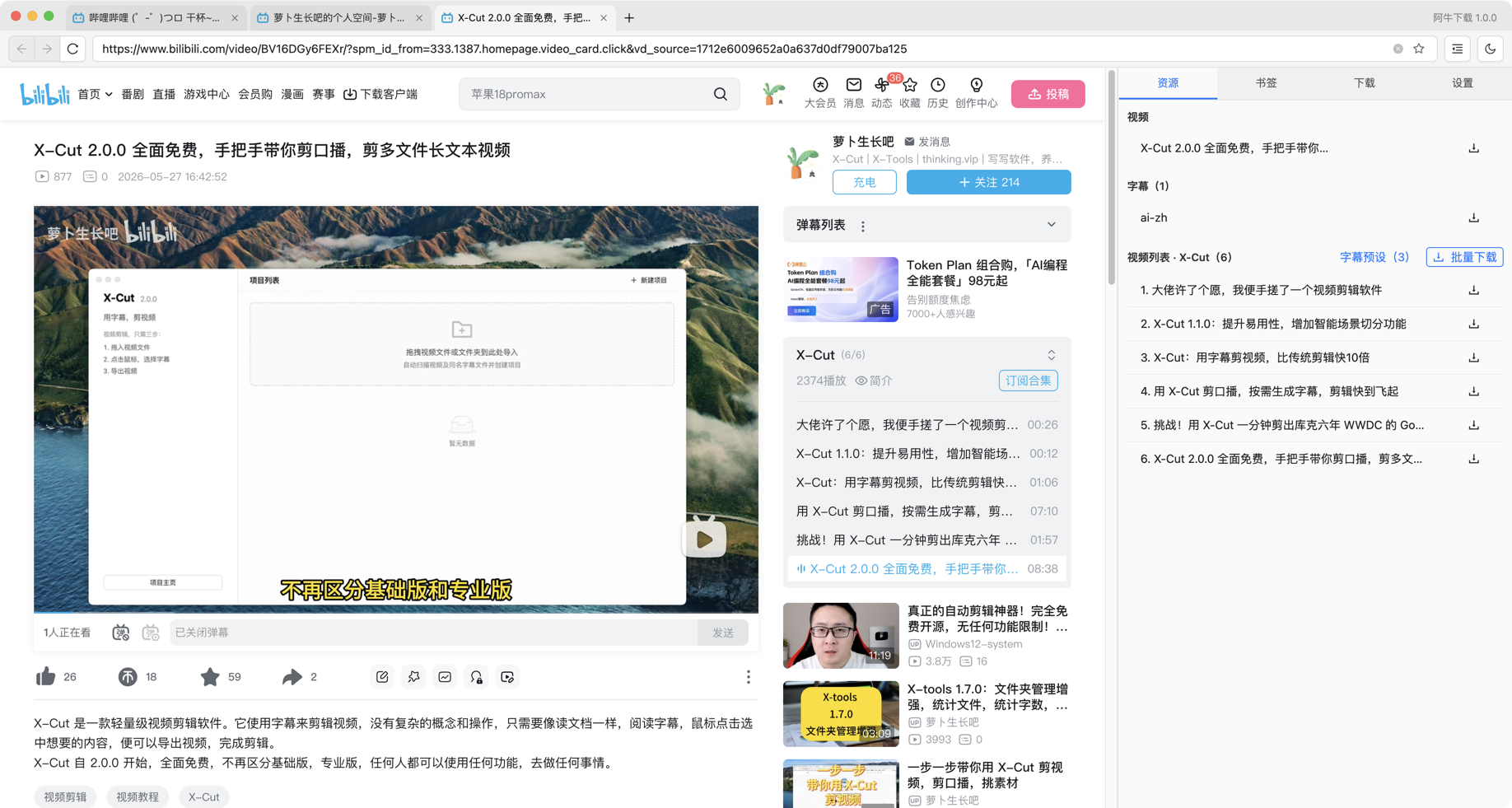
Task: Toggle danmaku display switch
Action: coord(121,633)
